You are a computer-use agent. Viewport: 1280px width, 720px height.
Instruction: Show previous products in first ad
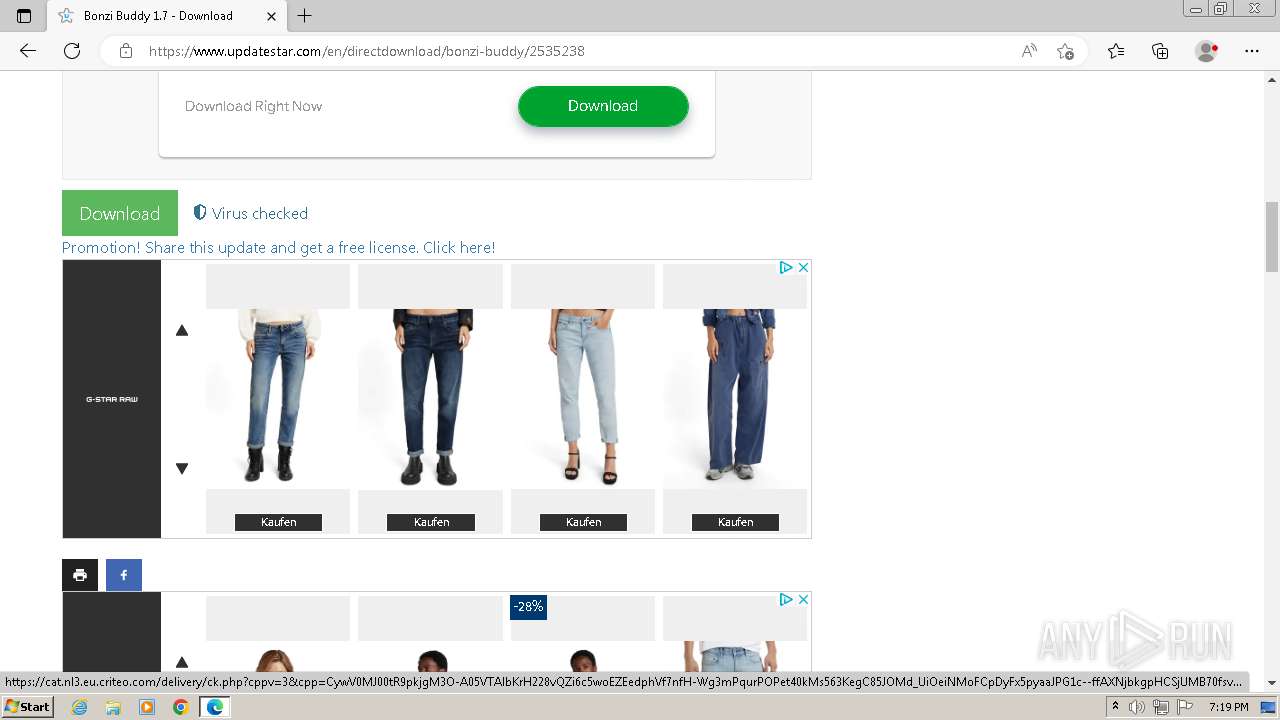182,330
